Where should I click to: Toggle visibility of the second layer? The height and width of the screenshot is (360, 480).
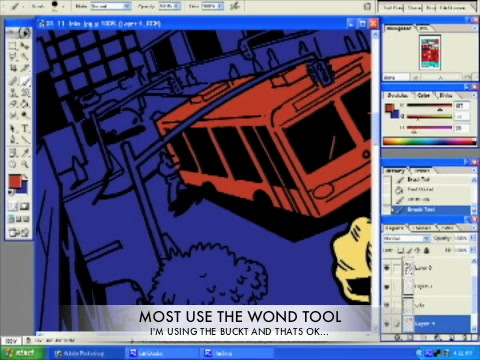(x=387, y=286)
